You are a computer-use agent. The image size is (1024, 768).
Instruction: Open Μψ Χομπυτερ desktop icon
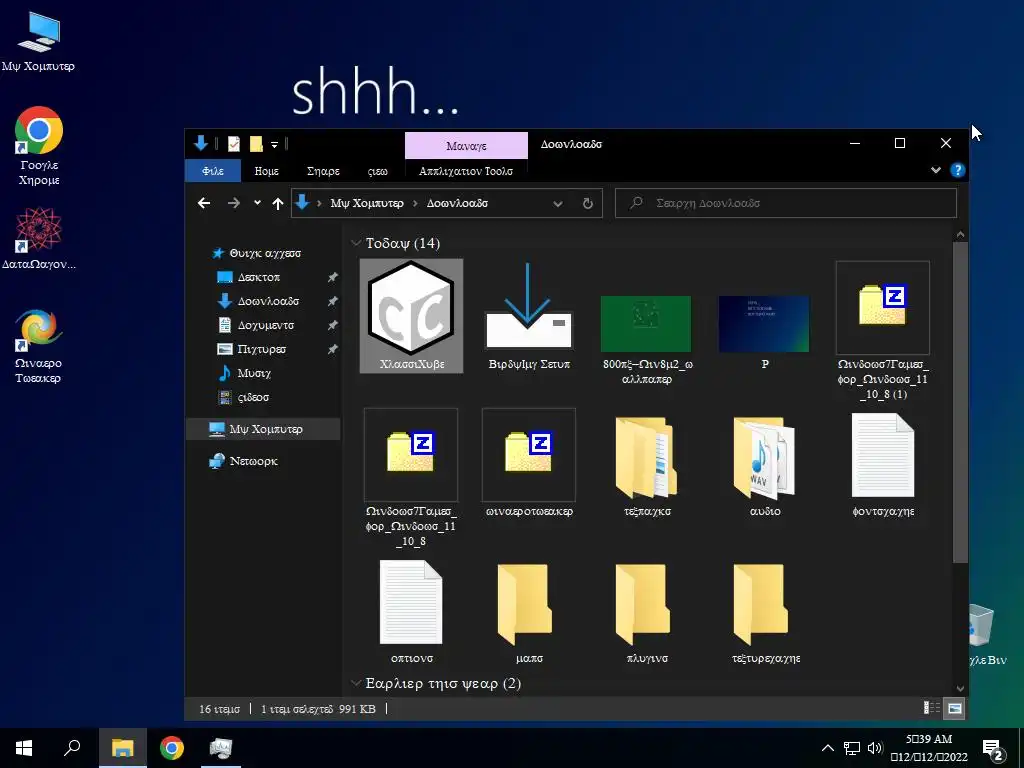38,41
